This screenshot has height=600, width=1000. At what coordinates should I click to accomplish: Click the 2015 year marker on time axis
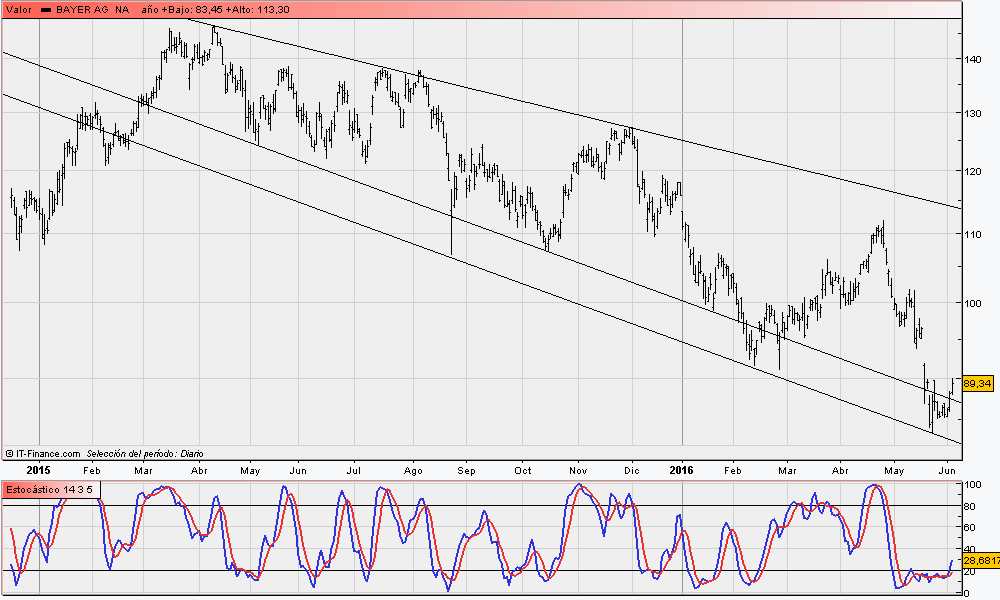click(x=38, y=470)
